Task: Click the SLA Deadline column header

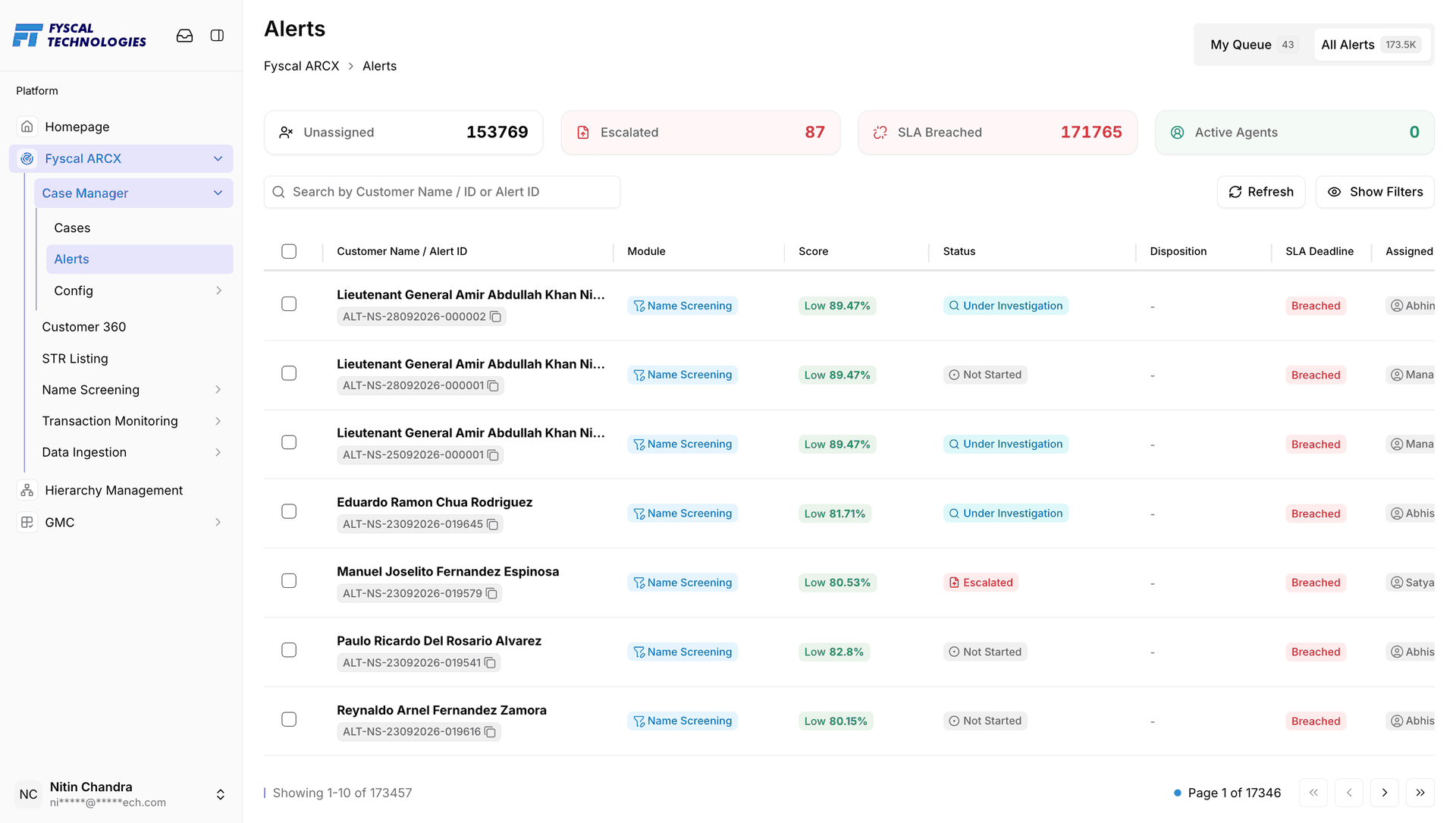Action: [x=1319, y=251]
